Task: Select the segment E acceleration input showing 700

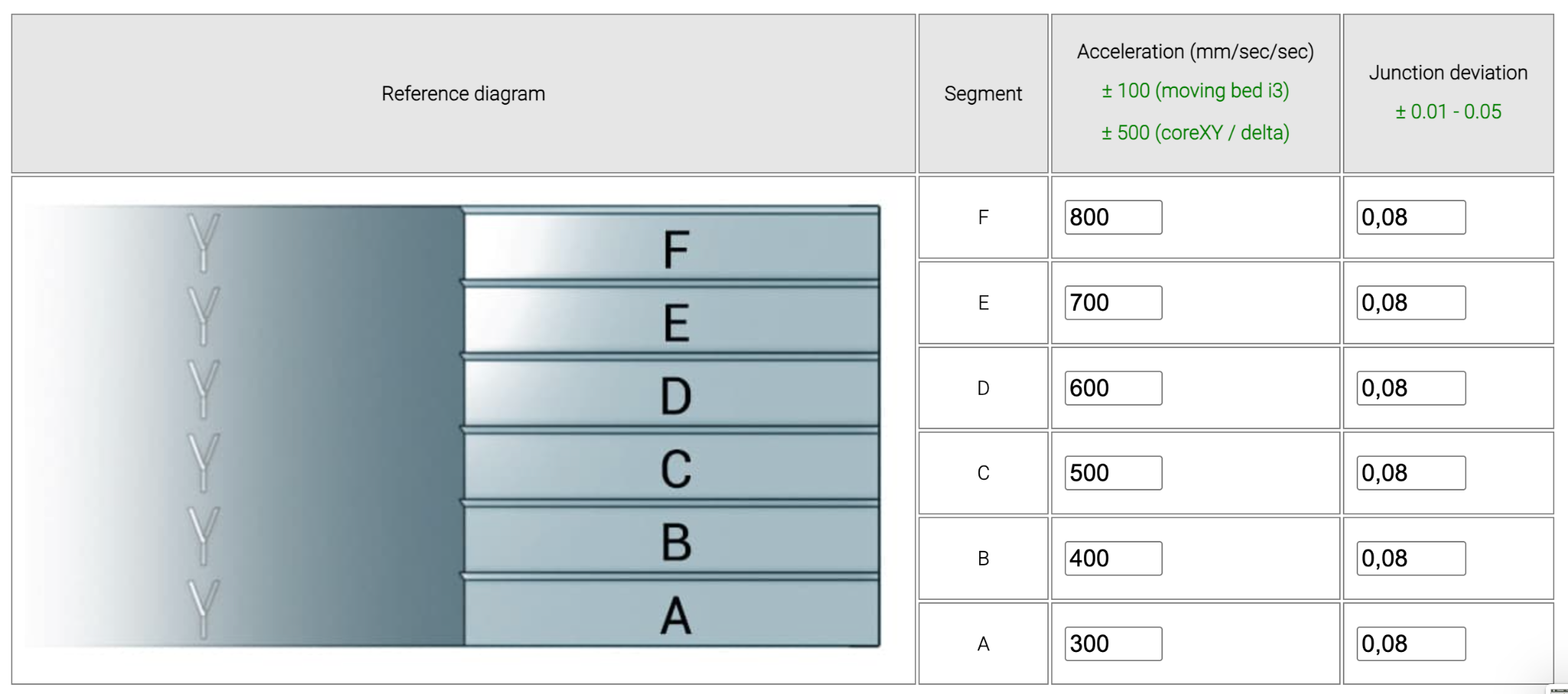Action: [x=1113, y=302]
